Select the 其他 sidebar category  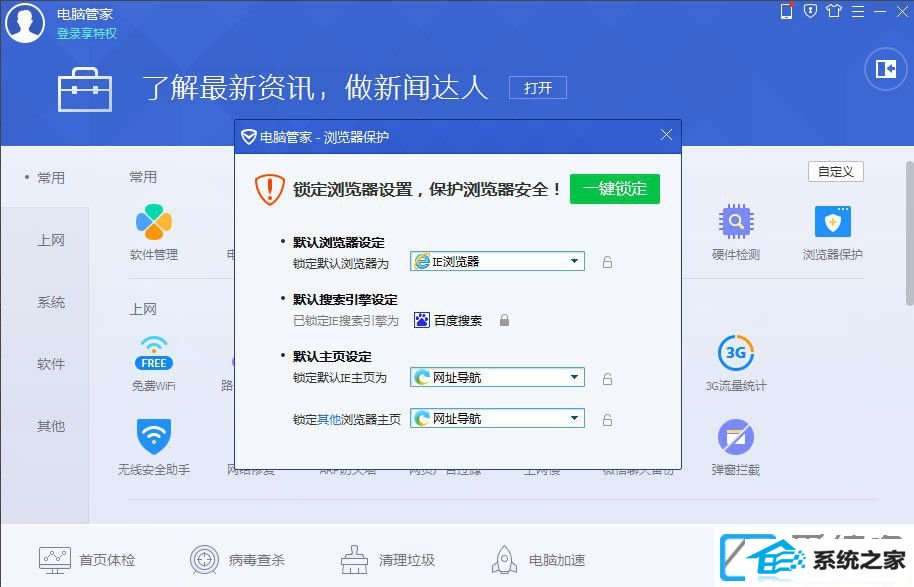tap(51, 426)
